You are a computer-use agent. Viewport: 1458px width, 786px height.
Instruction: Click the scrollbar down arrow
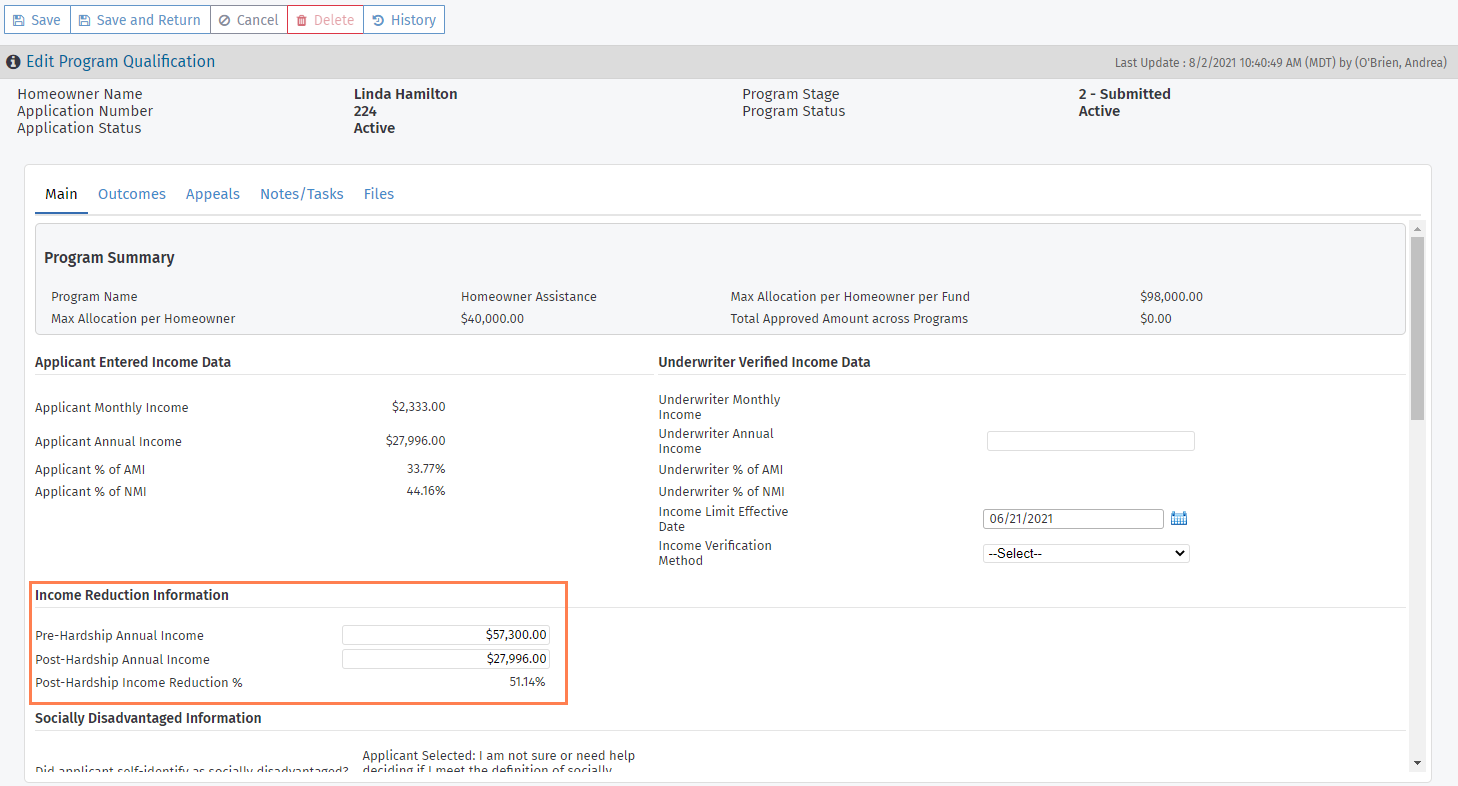1417,763
